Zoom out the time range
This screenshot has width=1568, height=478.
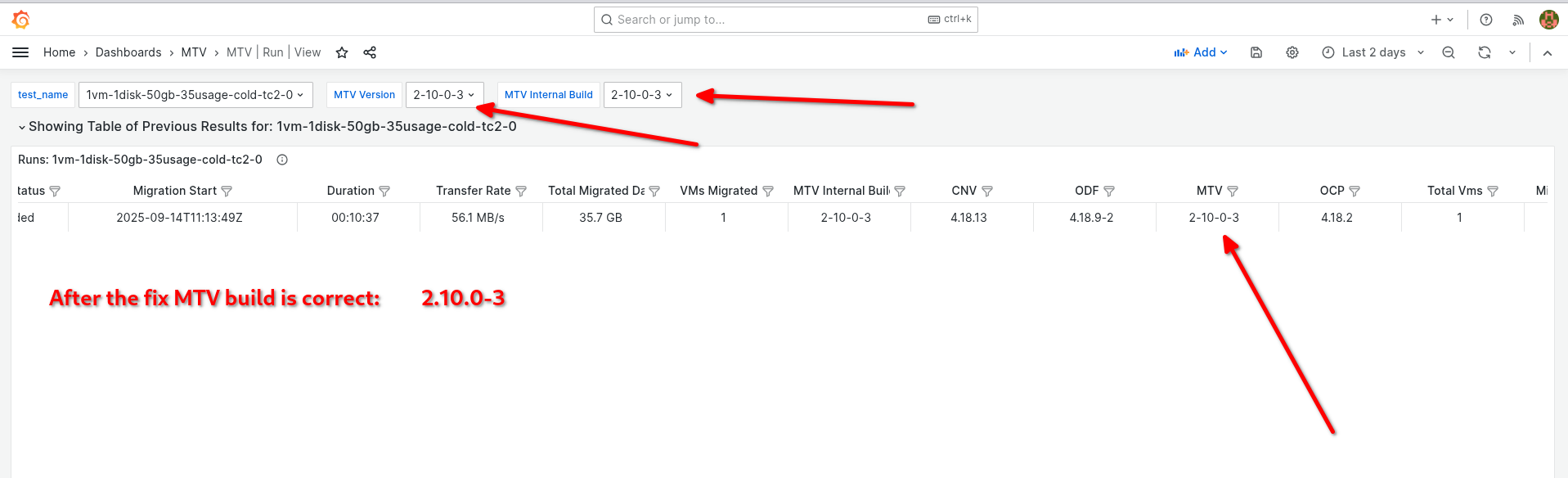(1449, 52)
